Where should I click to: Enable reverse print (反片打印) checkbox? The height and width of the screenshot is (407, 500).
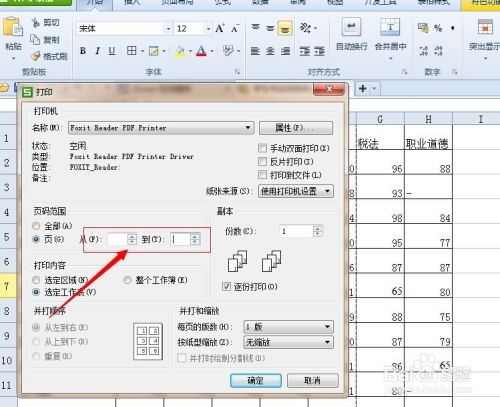pyautogui.click(x=263, y=161)
